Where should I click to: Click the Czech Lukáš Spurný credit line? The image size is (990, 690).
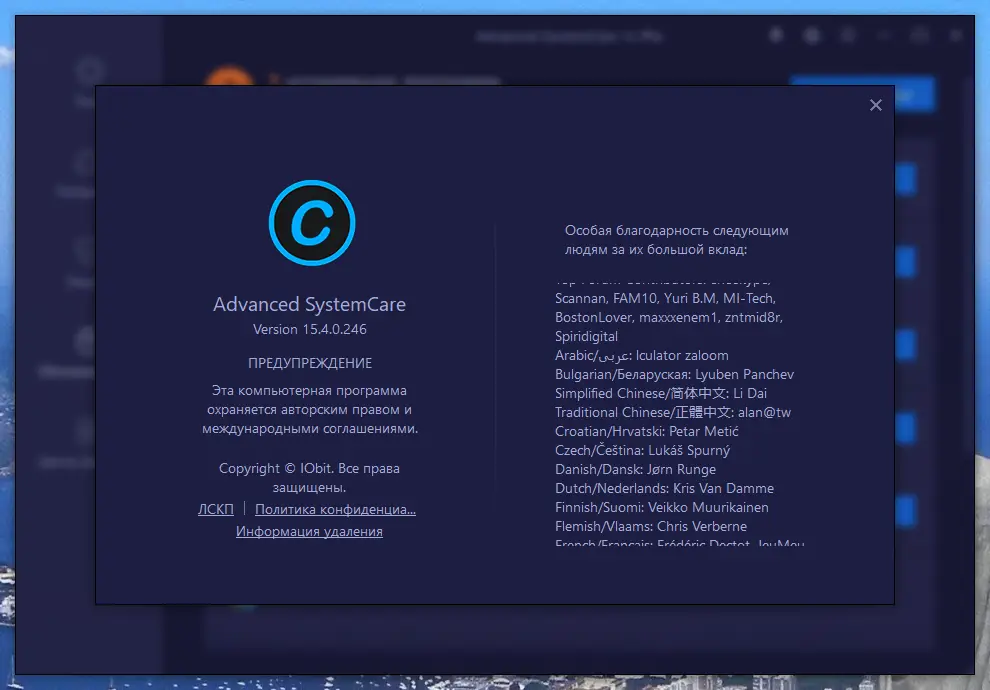pos(642,450)
